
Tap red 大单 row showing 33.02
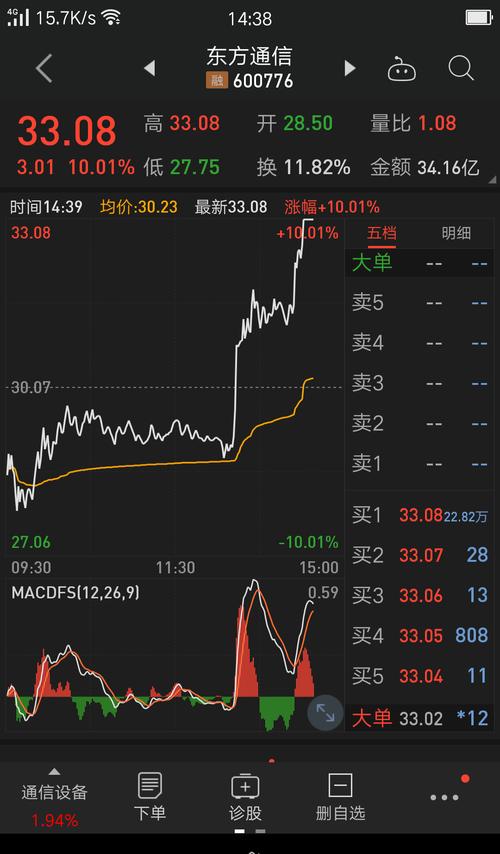coord(420,718)
